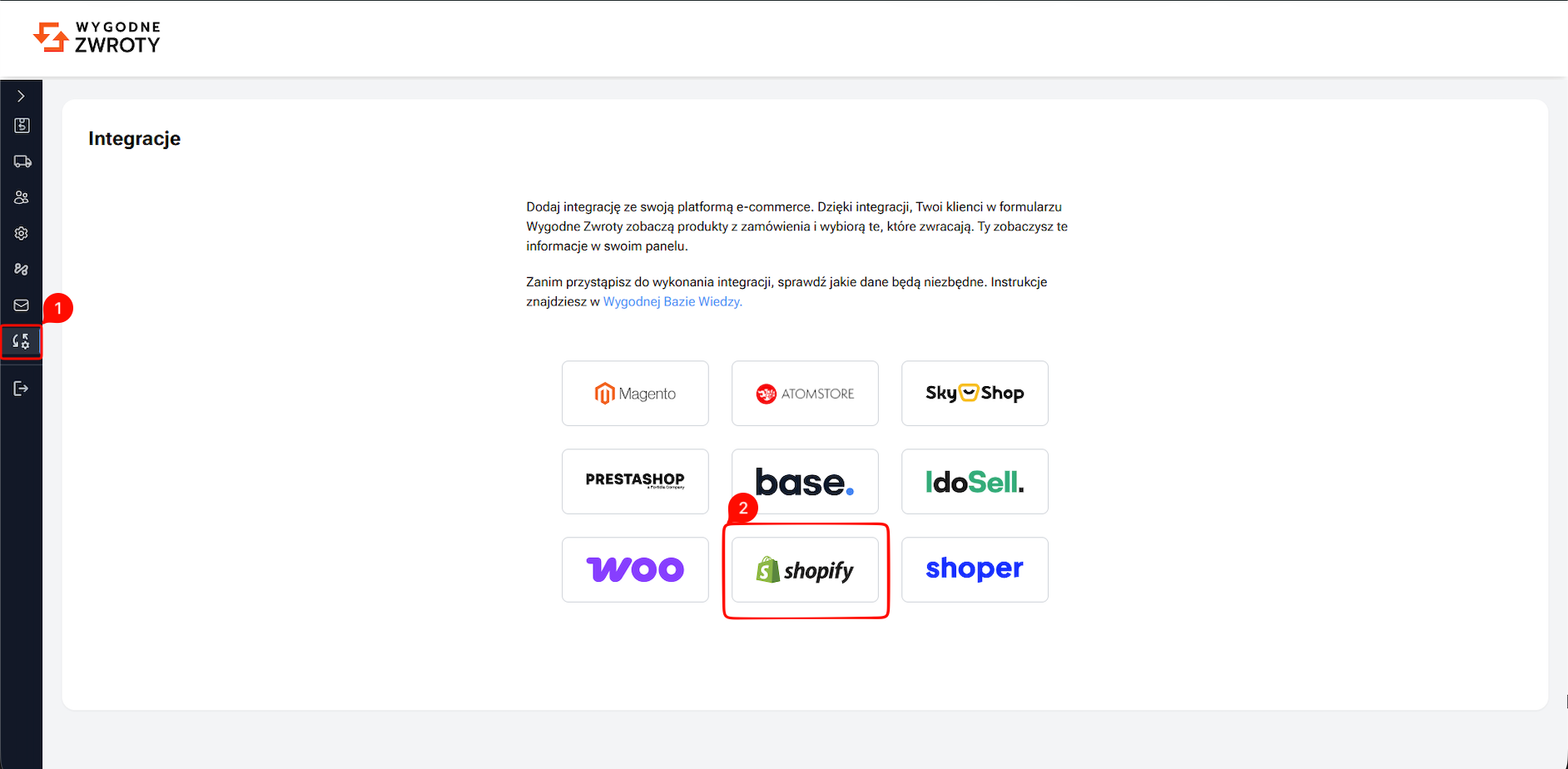Open the Wygodnej Bazie Wiedzy link
The width and height of the screenshot is (1568, 769).
pos(672,302)
